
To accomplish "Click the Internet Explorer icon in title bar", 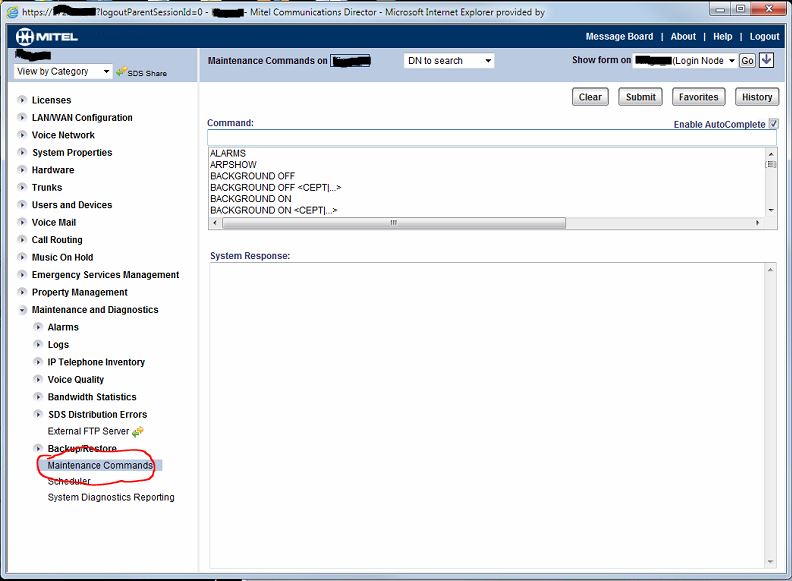I will click(12, 12).
